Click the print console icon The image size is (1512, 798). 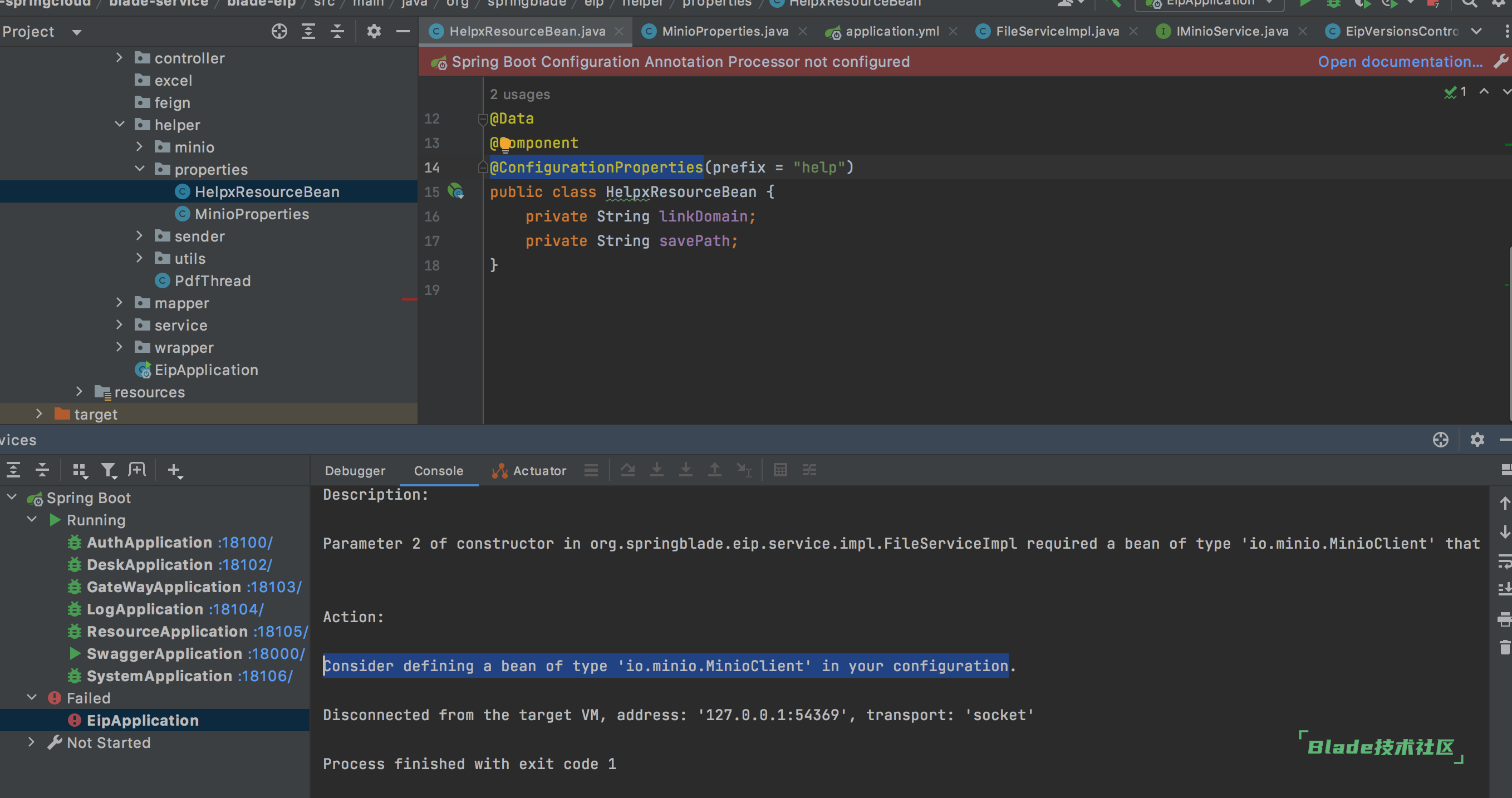point(1504,619)
